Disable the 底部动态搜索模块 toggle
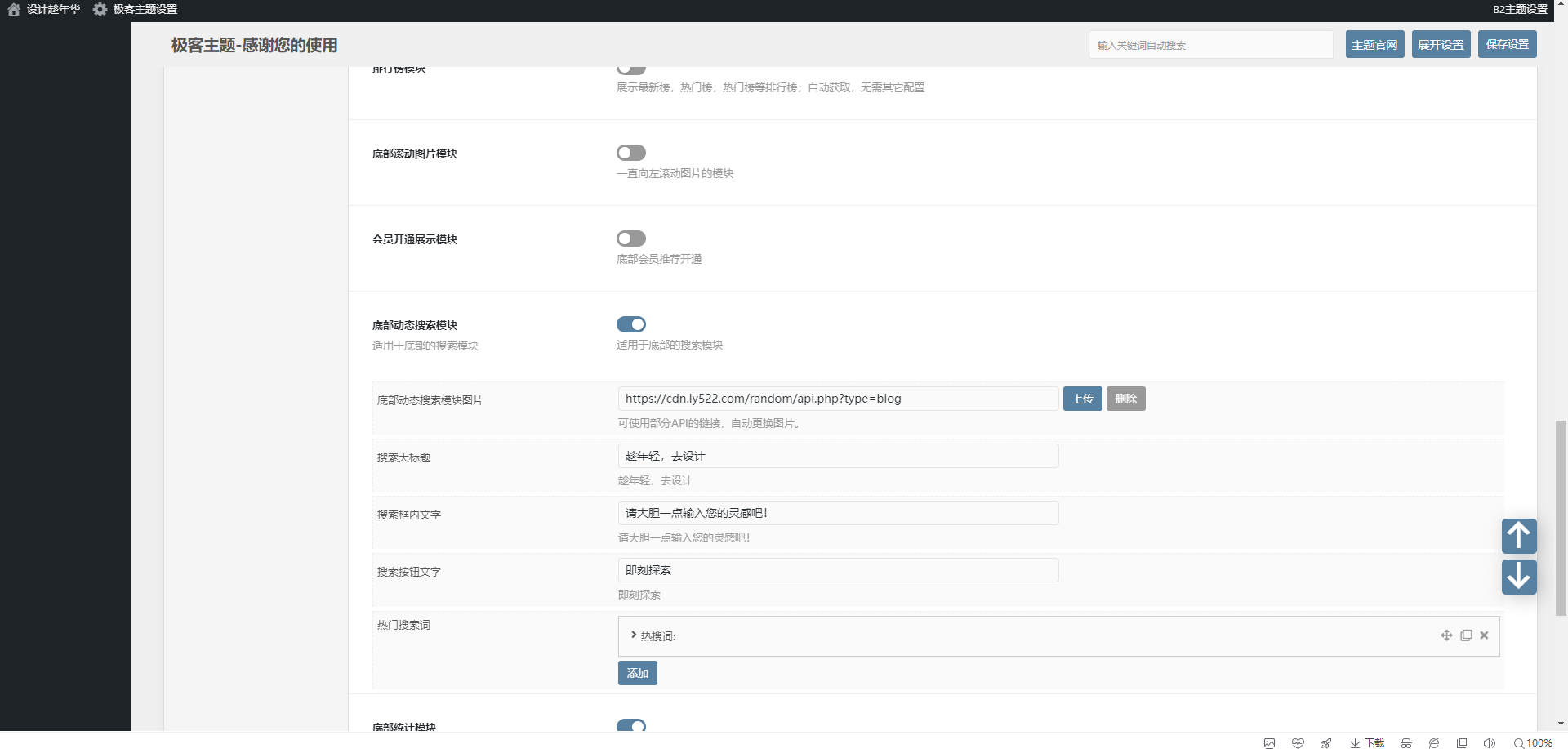This screenshot has height=749, width=1568. (x=630, y=324)
